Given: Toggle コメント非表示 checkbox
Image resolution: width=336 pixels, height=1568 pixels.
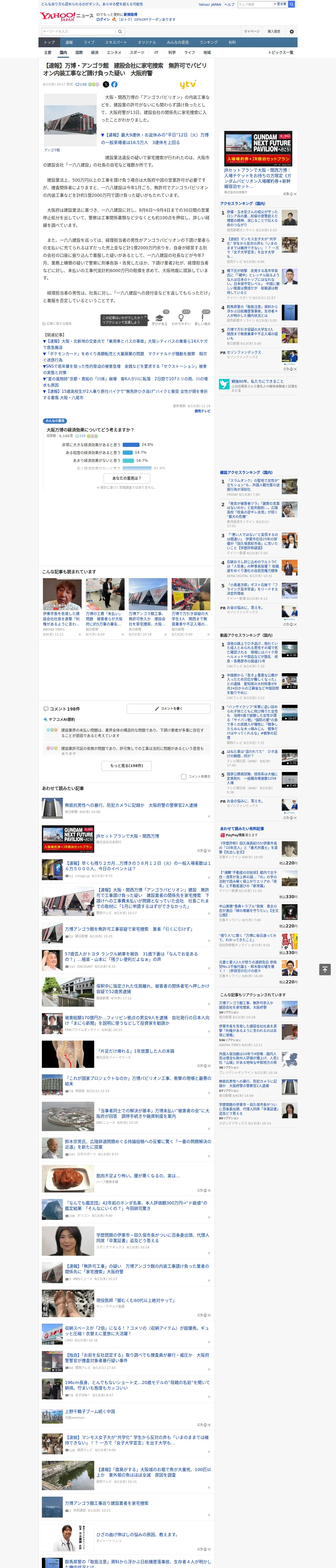Looking at the screenshot, I should click(183, 776).
